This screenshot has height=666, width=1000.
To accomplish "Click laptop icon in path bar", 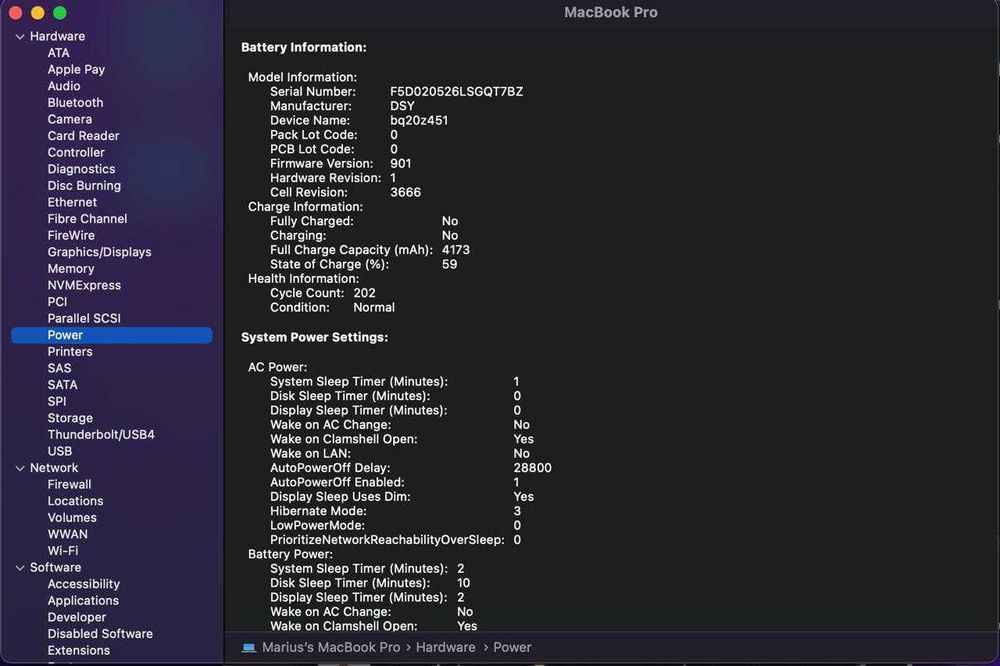I will pyautogui.click(x=249, y=648).
